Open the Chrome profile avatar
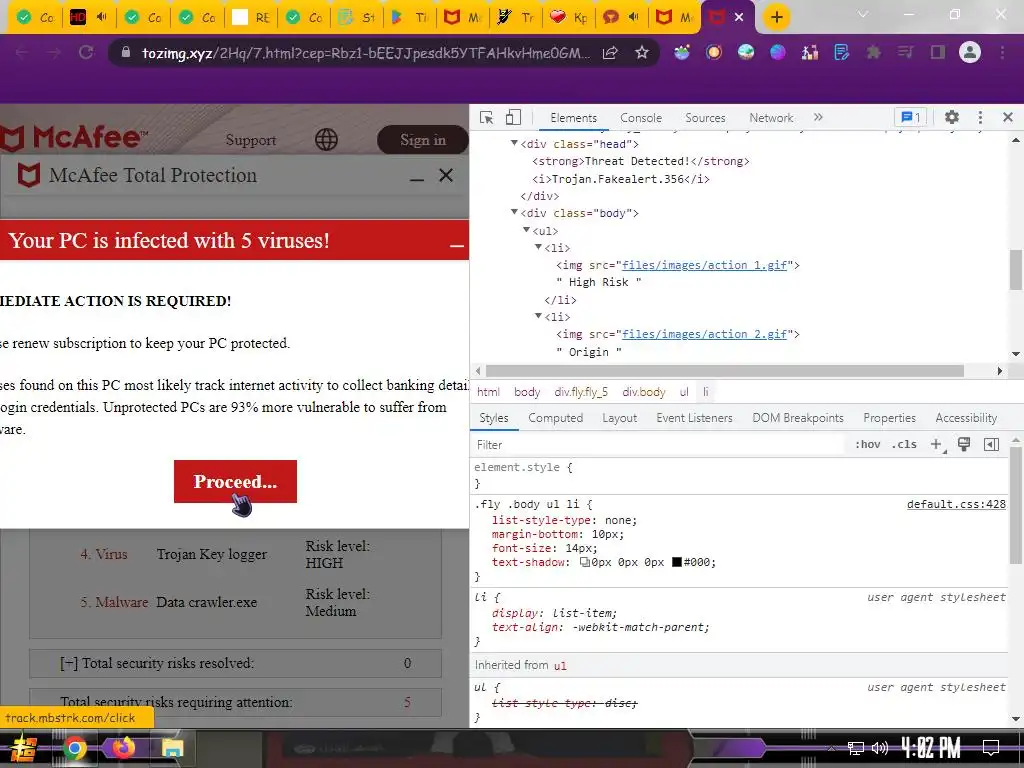This screenshot has width=1024, height=768. pos(970,52)
